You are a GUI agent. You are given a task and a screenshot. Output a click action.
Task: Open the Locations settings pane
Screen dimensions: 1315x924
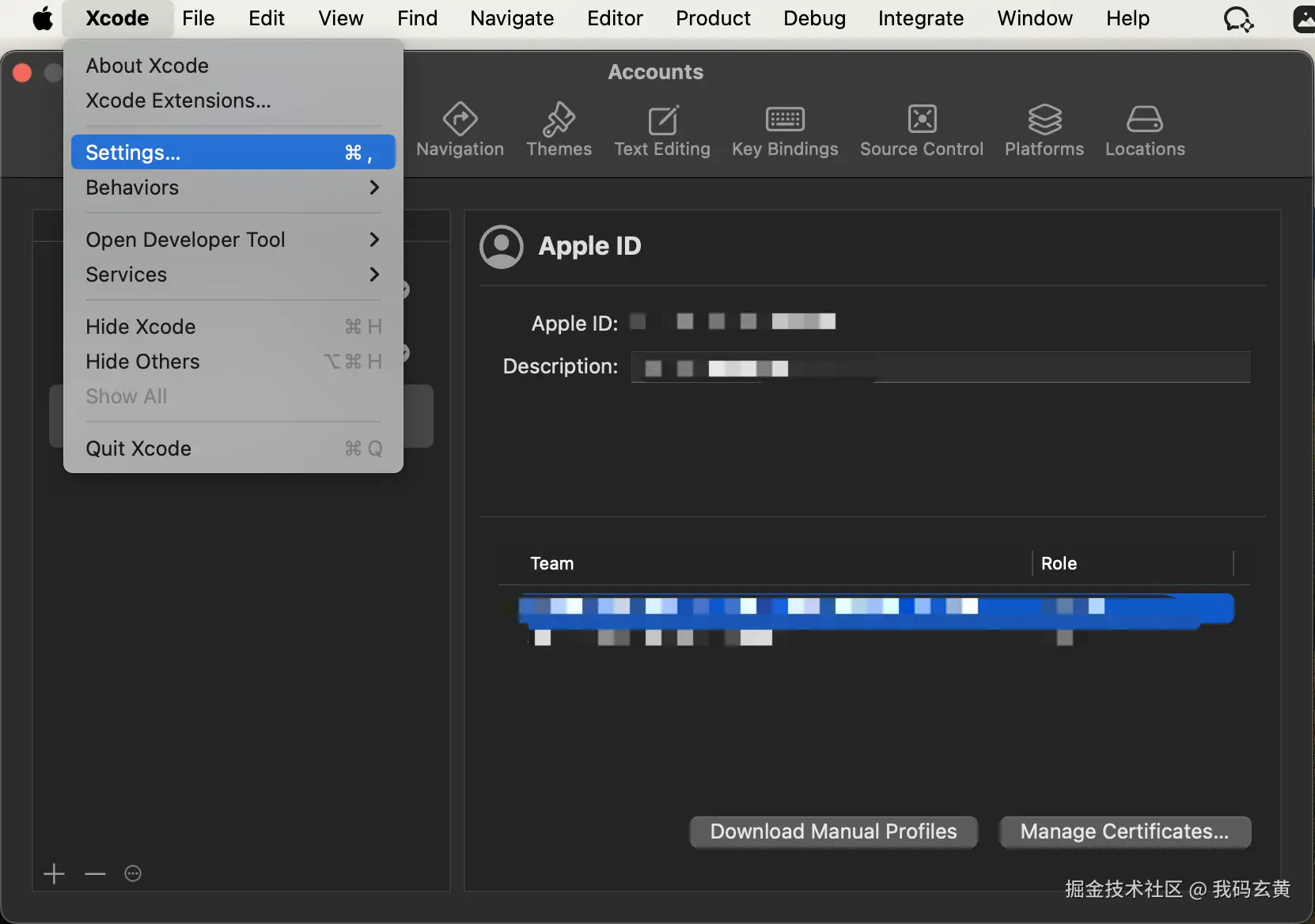(1145, 130)
